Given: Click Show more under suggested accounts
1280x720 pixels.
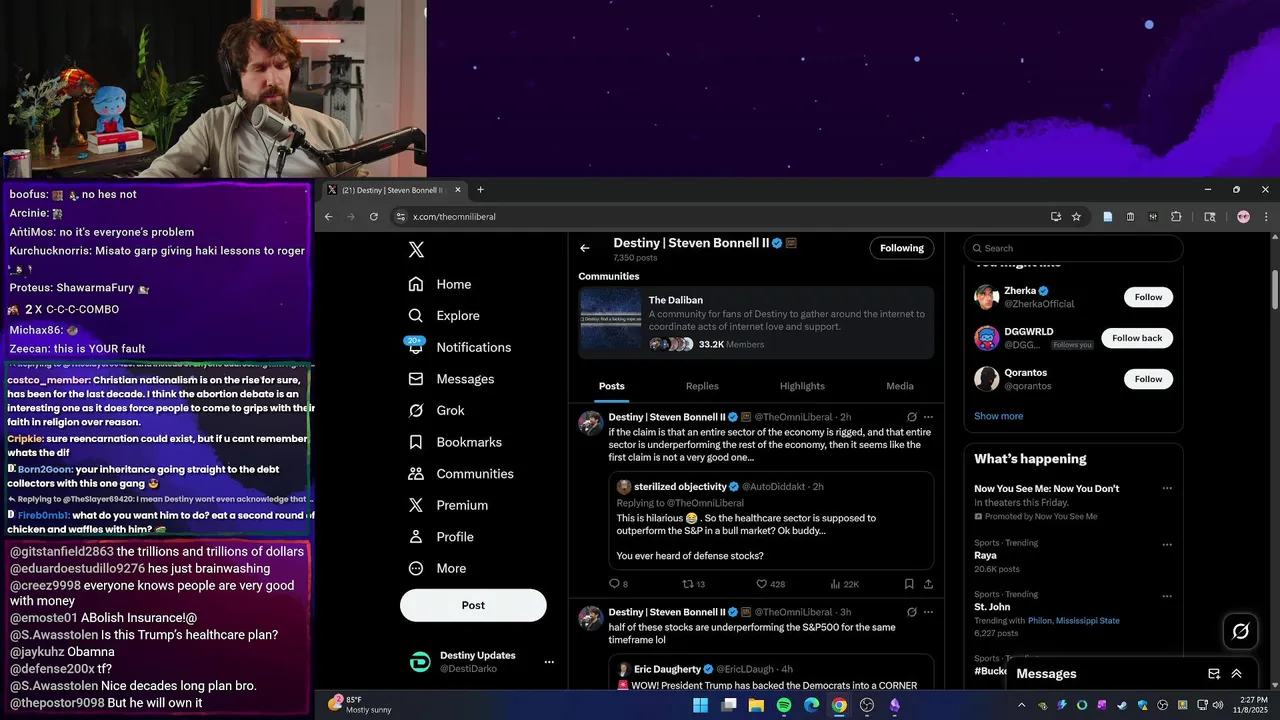Looking at the screenshot, I should (998, 416).
